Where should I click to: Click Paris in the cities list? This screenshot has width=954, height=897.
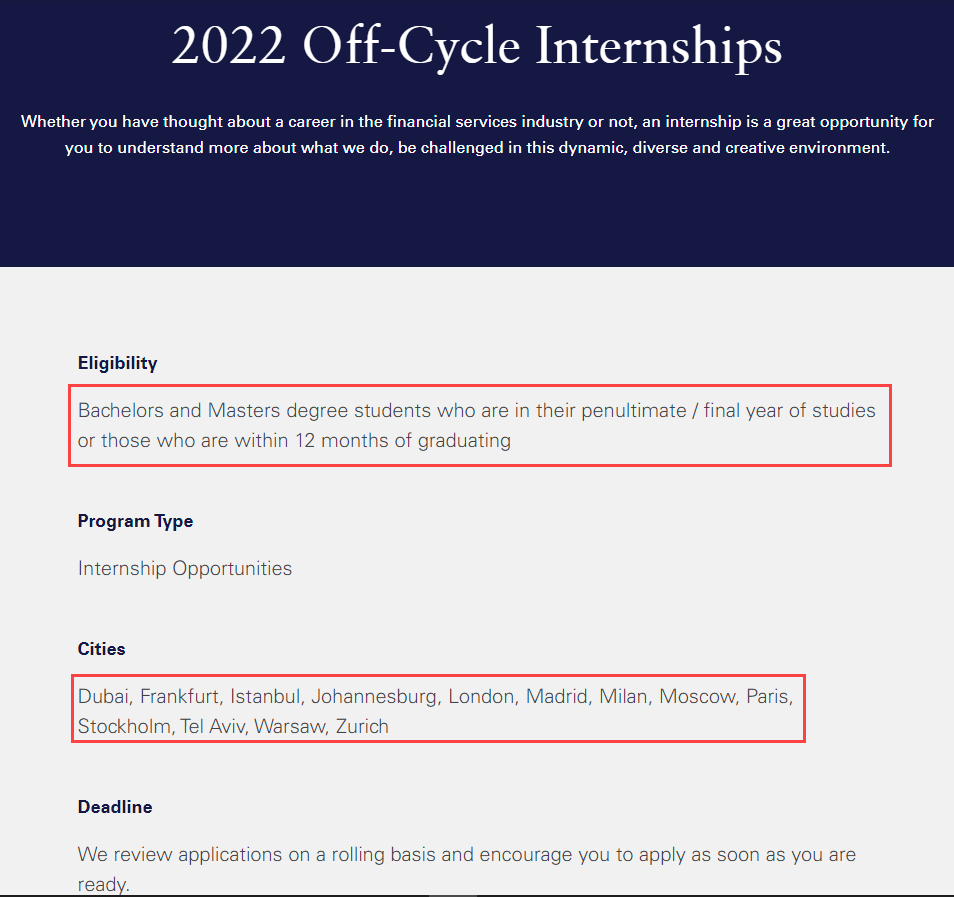point(767,696)
